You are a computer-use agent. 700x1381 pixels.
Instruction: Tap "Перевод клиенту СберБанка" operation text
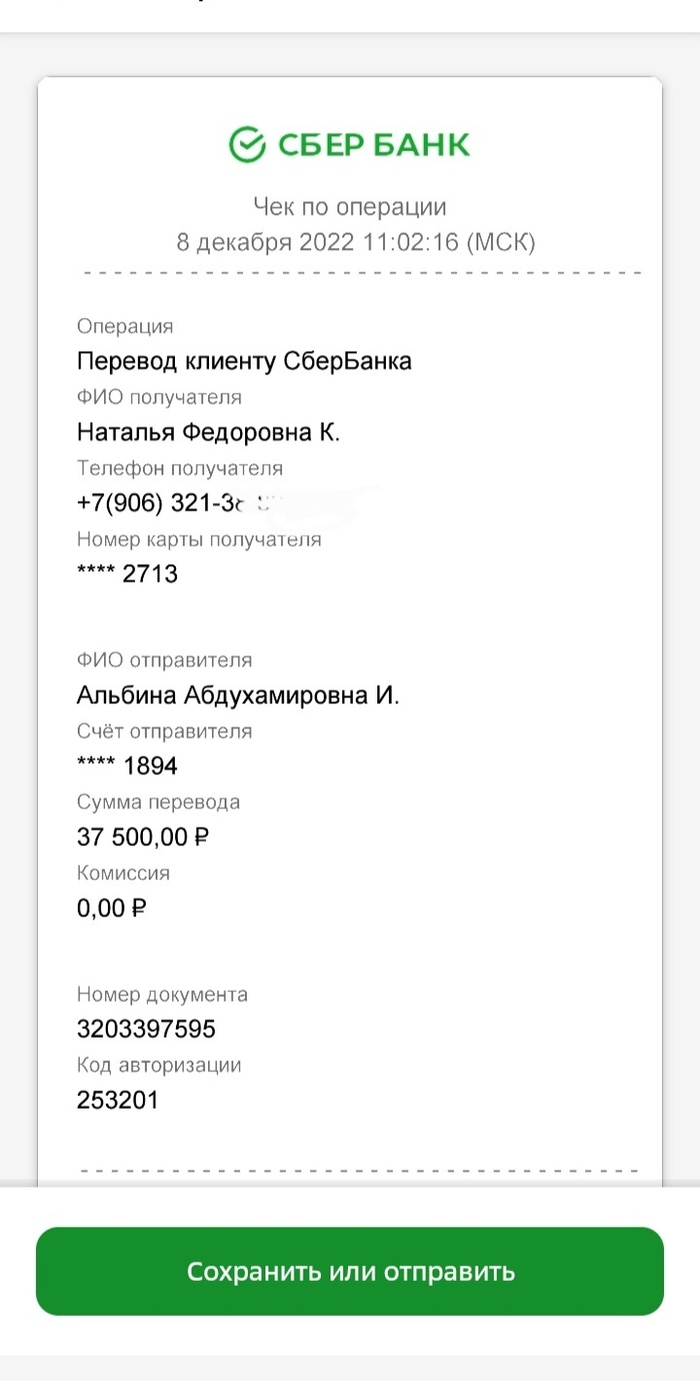tap(244, 361)
